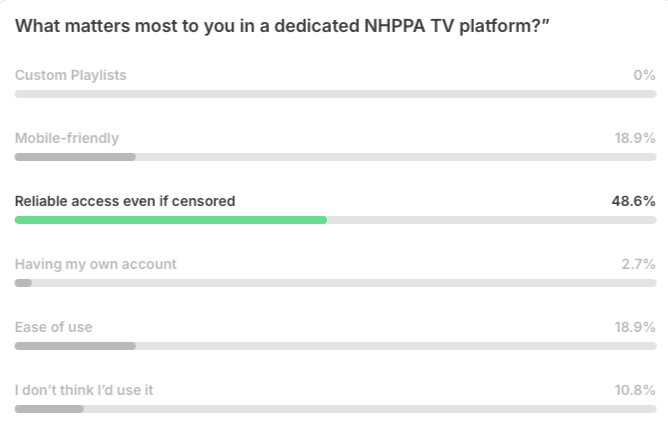
Task: Click the 10.8% percentage label
Action: [x=635, y=390]
